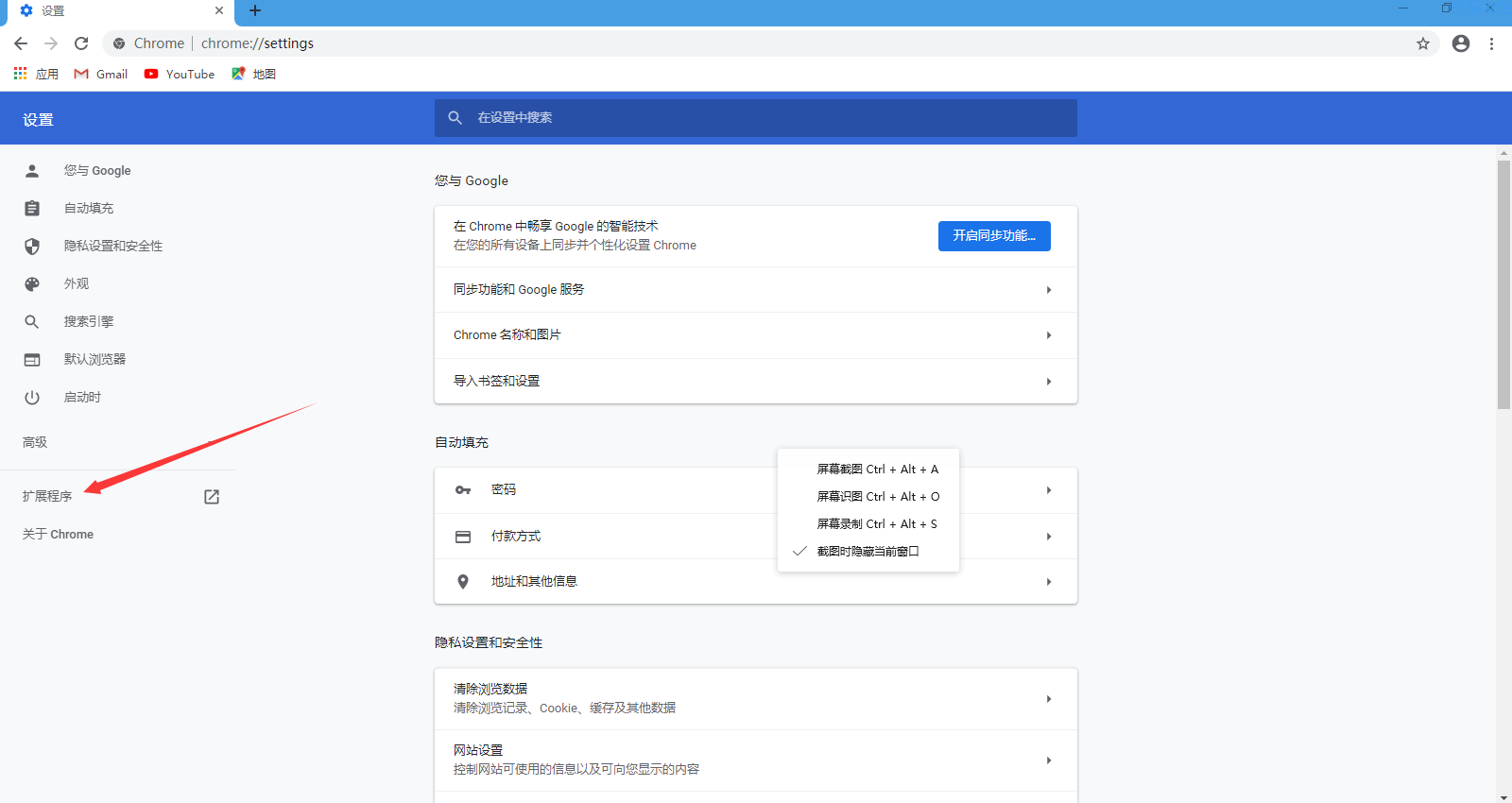
Task: Click the chevron arrow on the 密码 row
Action: click(x=1049, y=490)
